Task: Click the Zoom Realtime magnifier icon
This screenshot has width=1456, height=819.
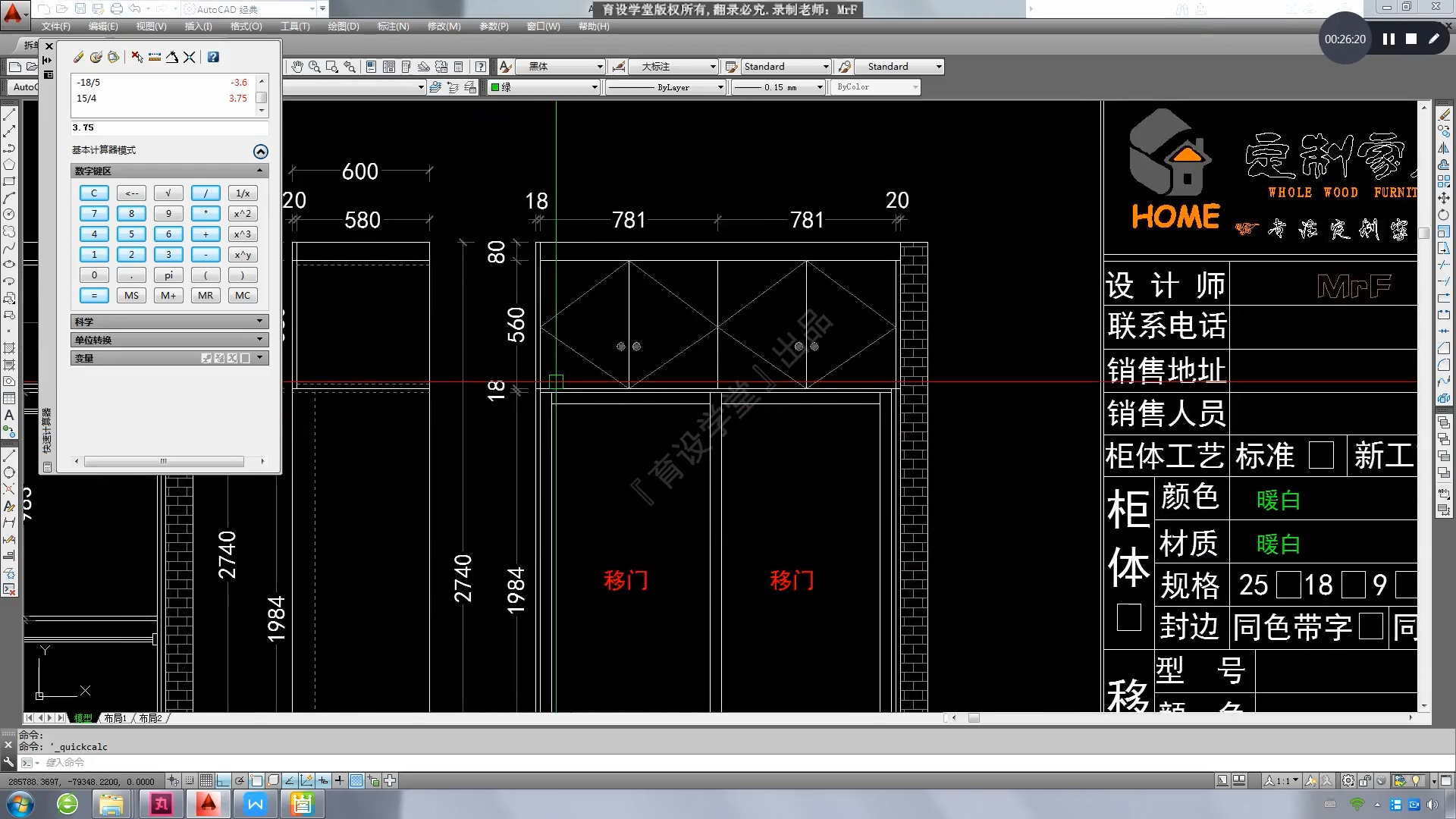Action: [x=315, y=67]
